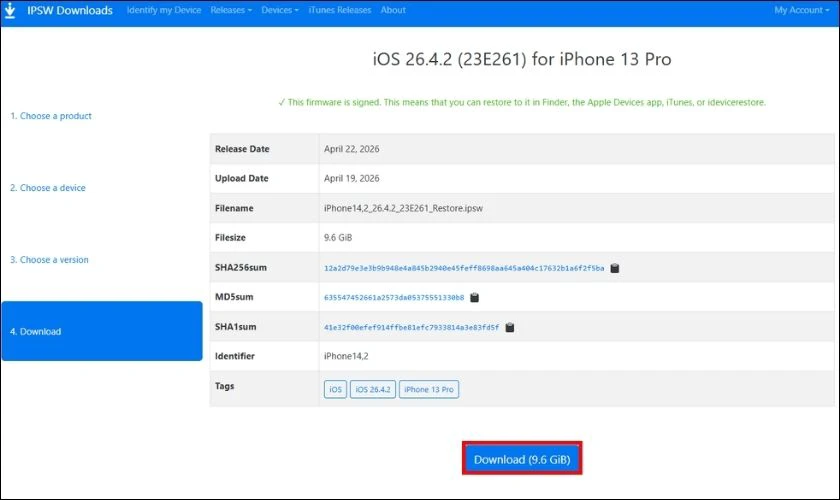This screenshot has width=840, height=500.
Task: Open the Devices dropdown menu
Action: [x=280, y=10]
